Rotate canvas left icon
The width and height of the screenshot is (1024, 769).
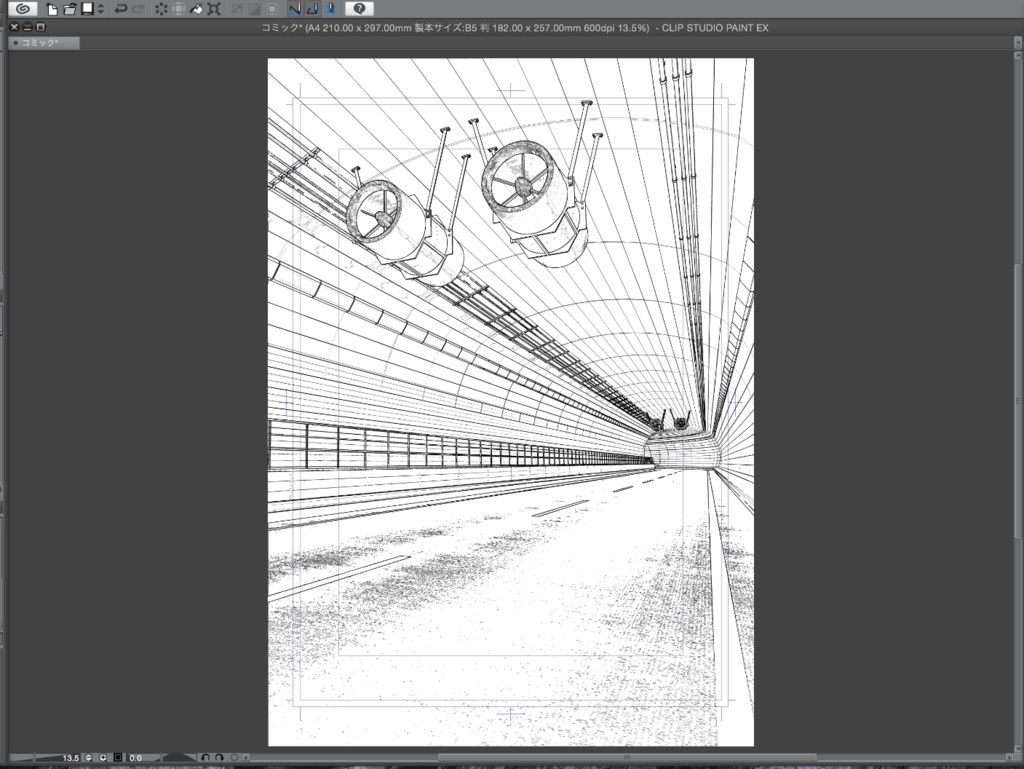[205, 758]
